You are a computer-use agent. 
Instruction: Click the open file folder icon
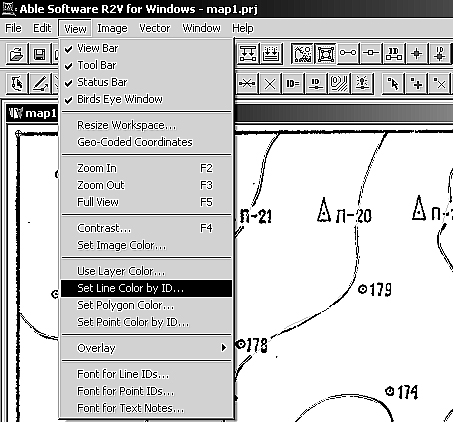click(x=17, y=53)
